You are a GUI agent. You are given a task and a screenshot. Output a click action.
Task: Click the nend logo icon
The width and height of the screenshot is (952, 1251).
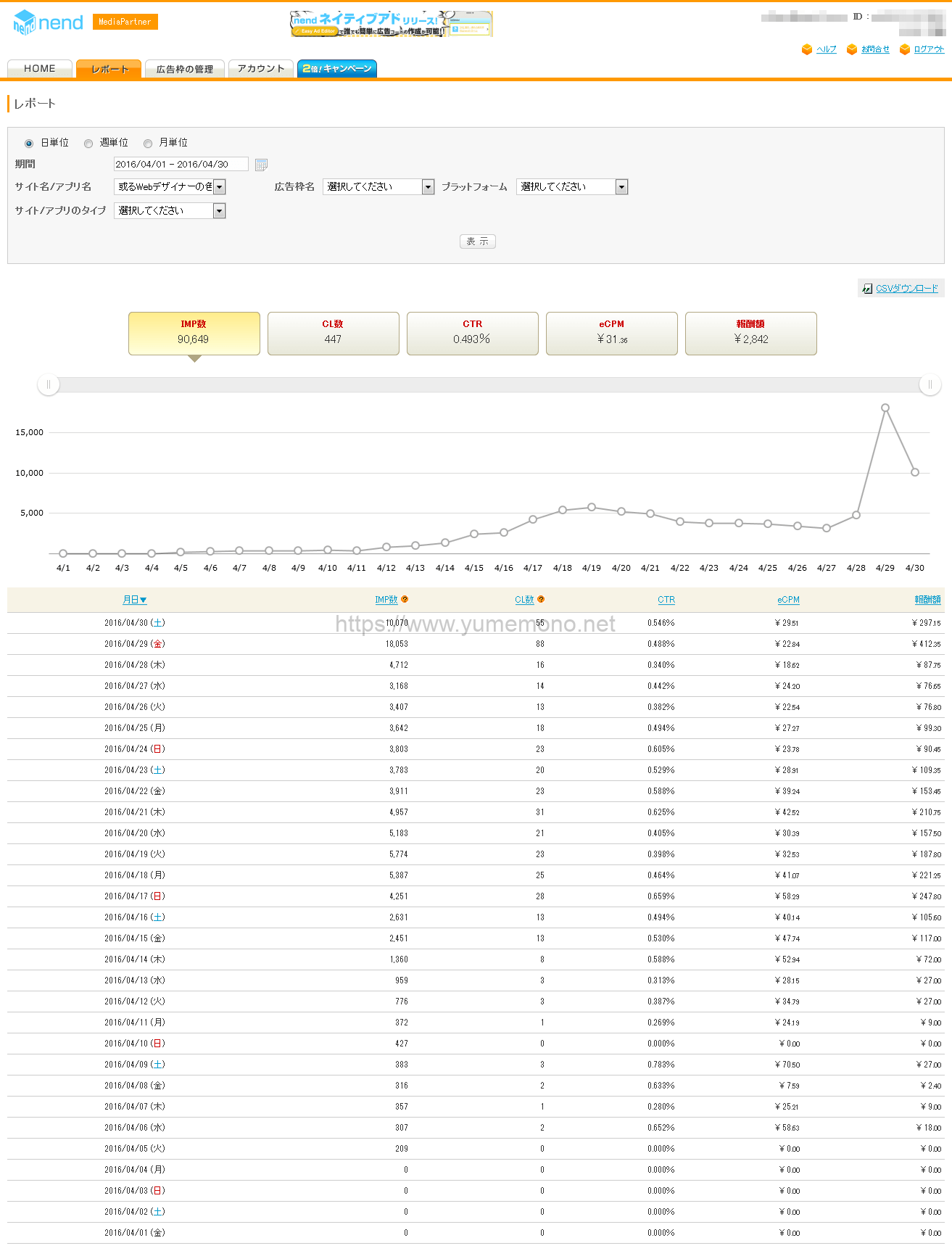(25, 23)
